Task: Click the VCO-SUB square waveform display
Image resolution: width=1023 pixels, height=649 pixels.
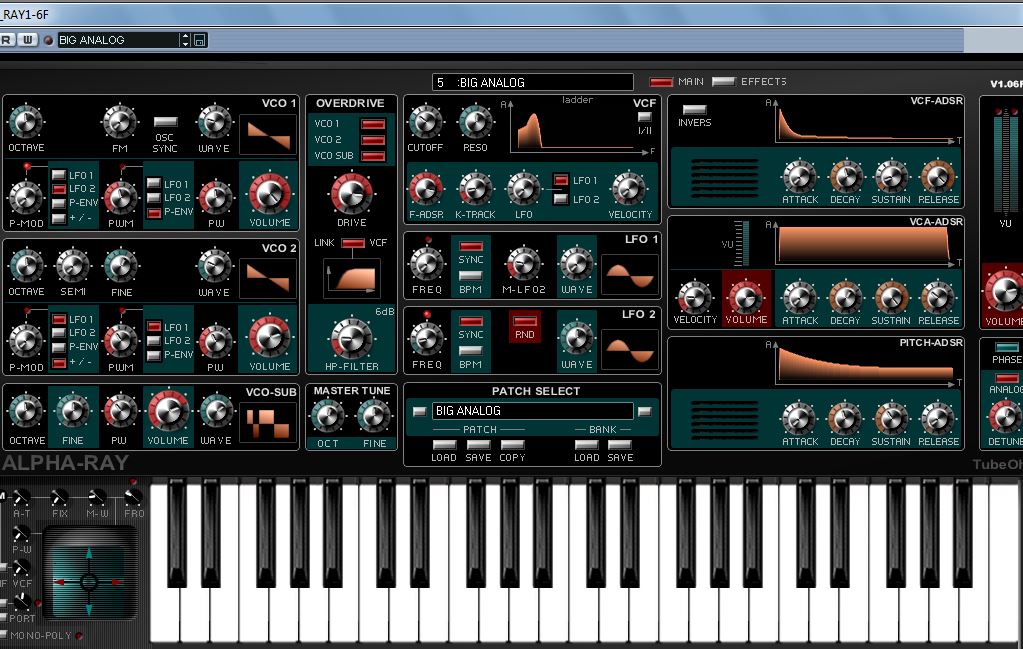Action: pyautogui.click(x=268, y=423)
